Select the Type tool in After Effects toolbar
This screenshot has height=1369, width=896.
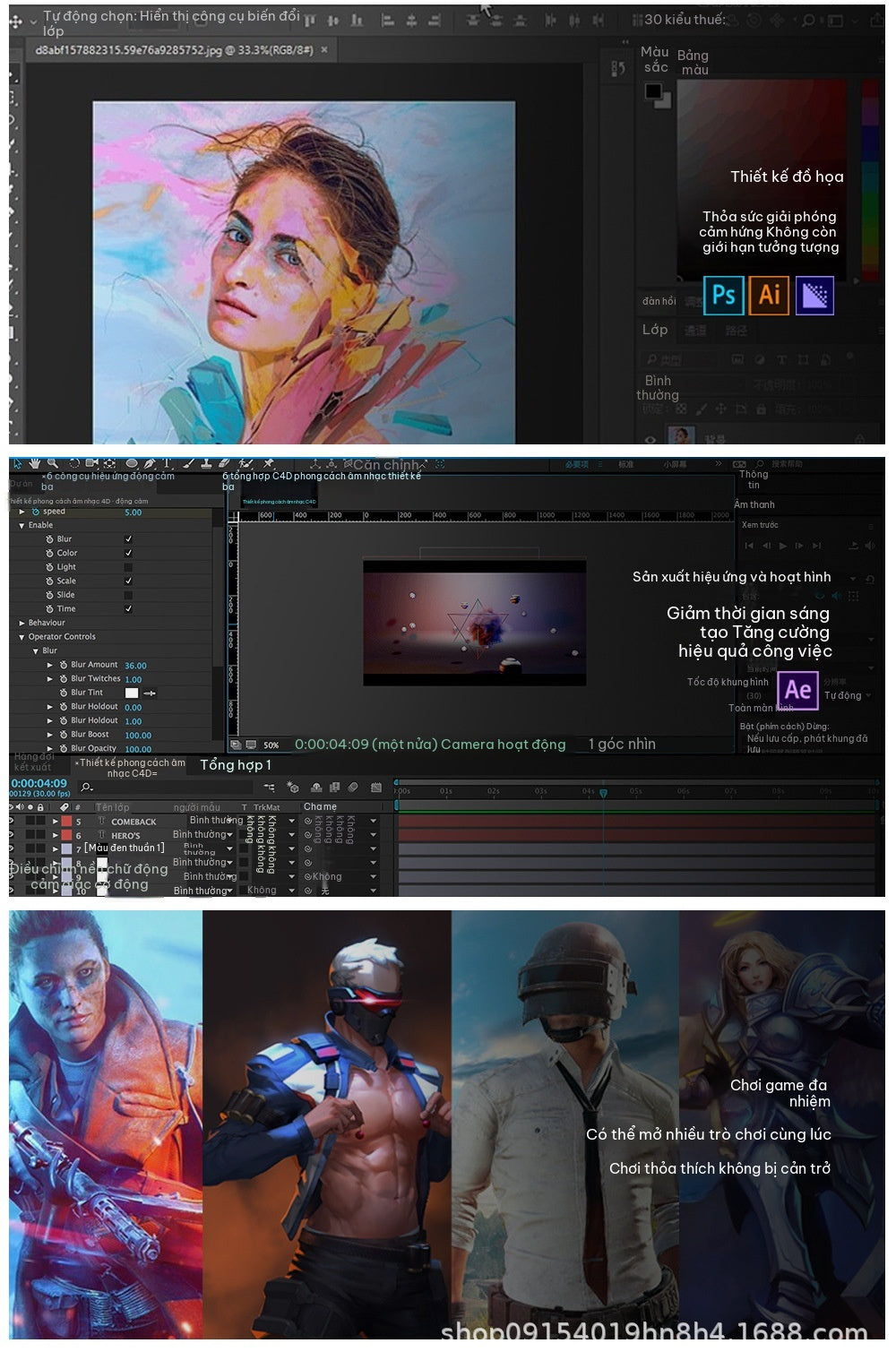[x=168, y=464]
